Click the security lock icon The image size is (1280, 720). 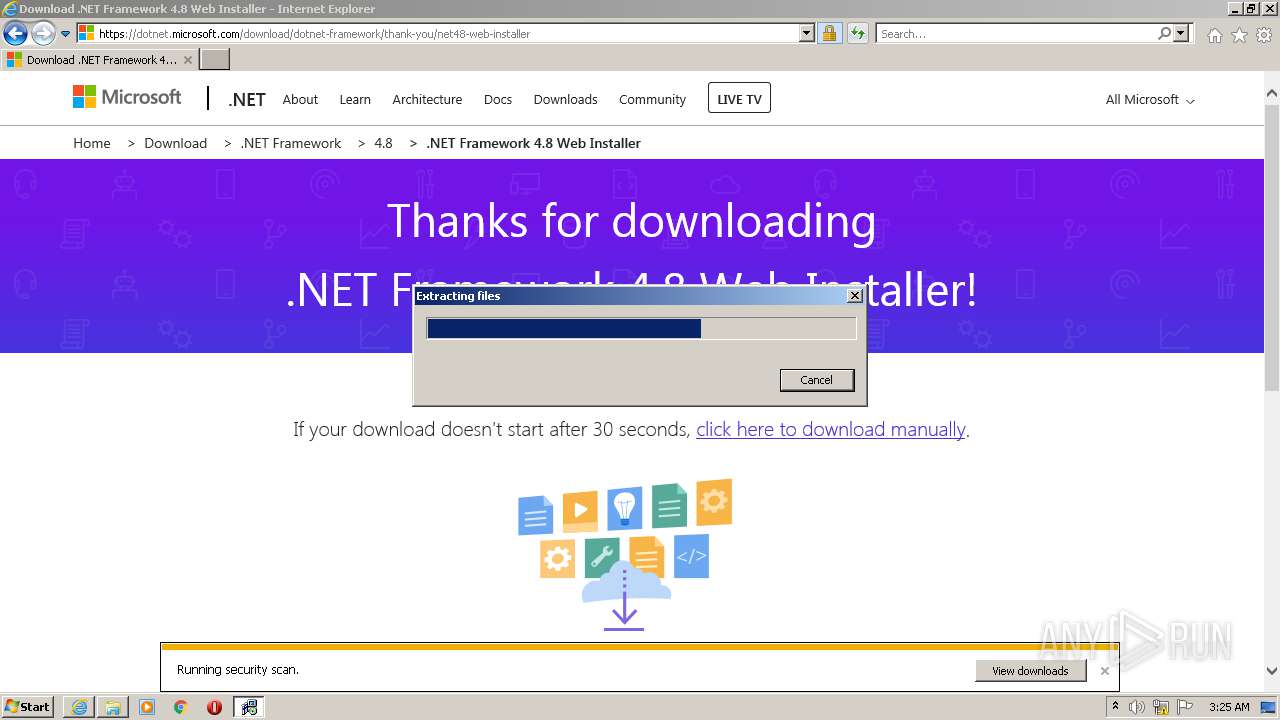829,33
